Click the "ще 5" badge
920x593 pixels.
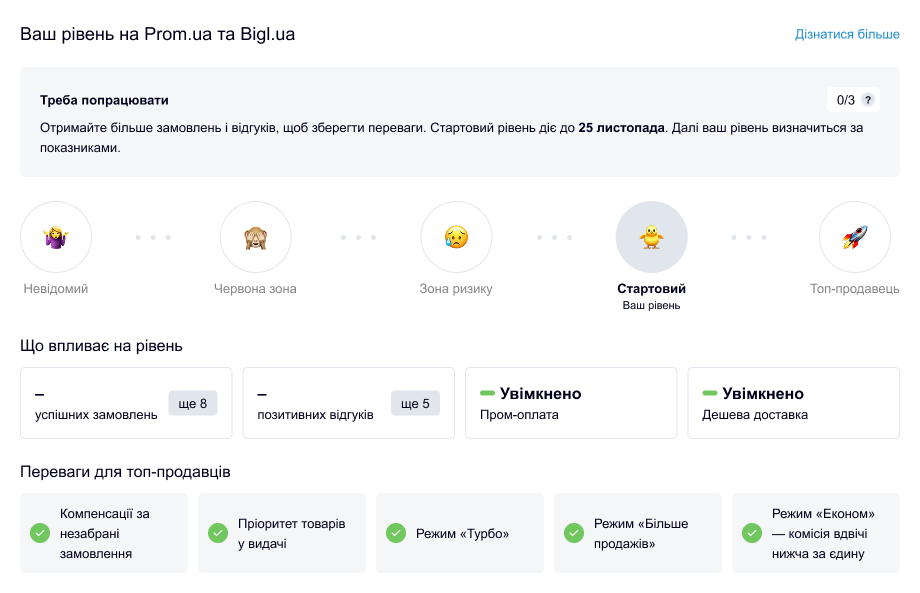click(415, 404)
